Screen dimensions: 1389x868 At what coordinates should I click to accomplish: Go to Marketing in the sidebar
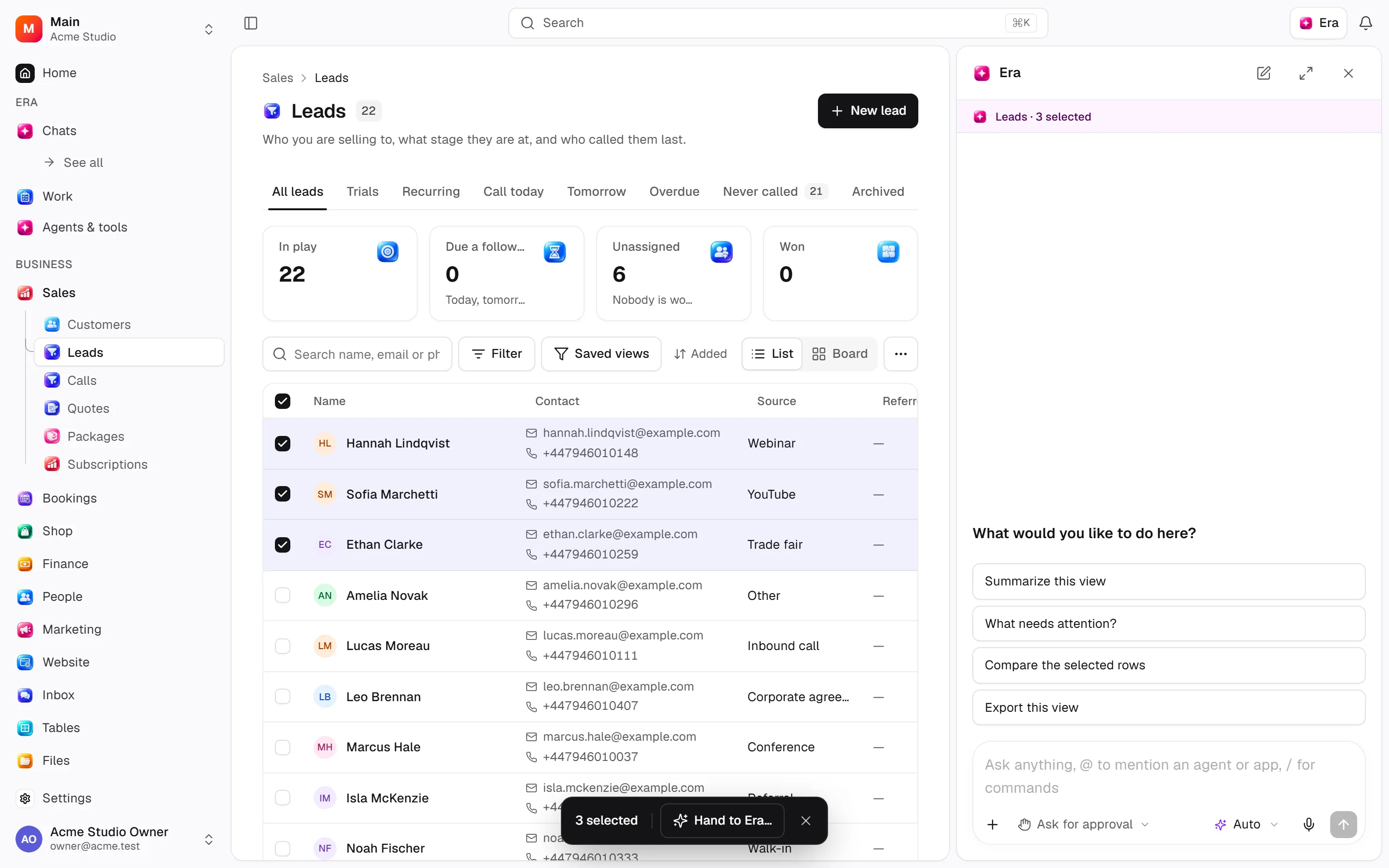pos(115,629)
